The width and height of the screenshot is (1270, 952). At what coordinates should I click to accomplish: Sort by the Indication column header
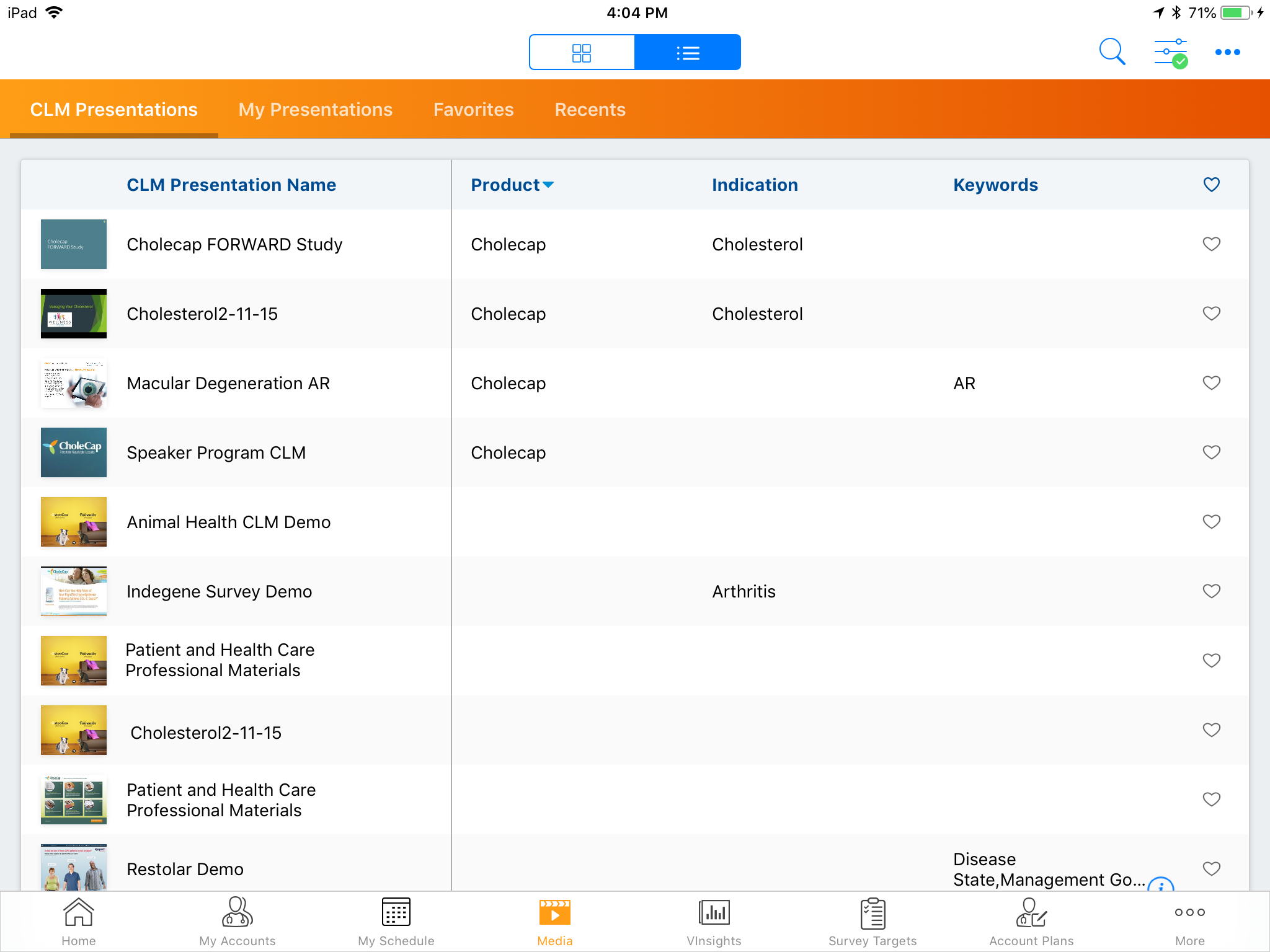tap(755, 185)
